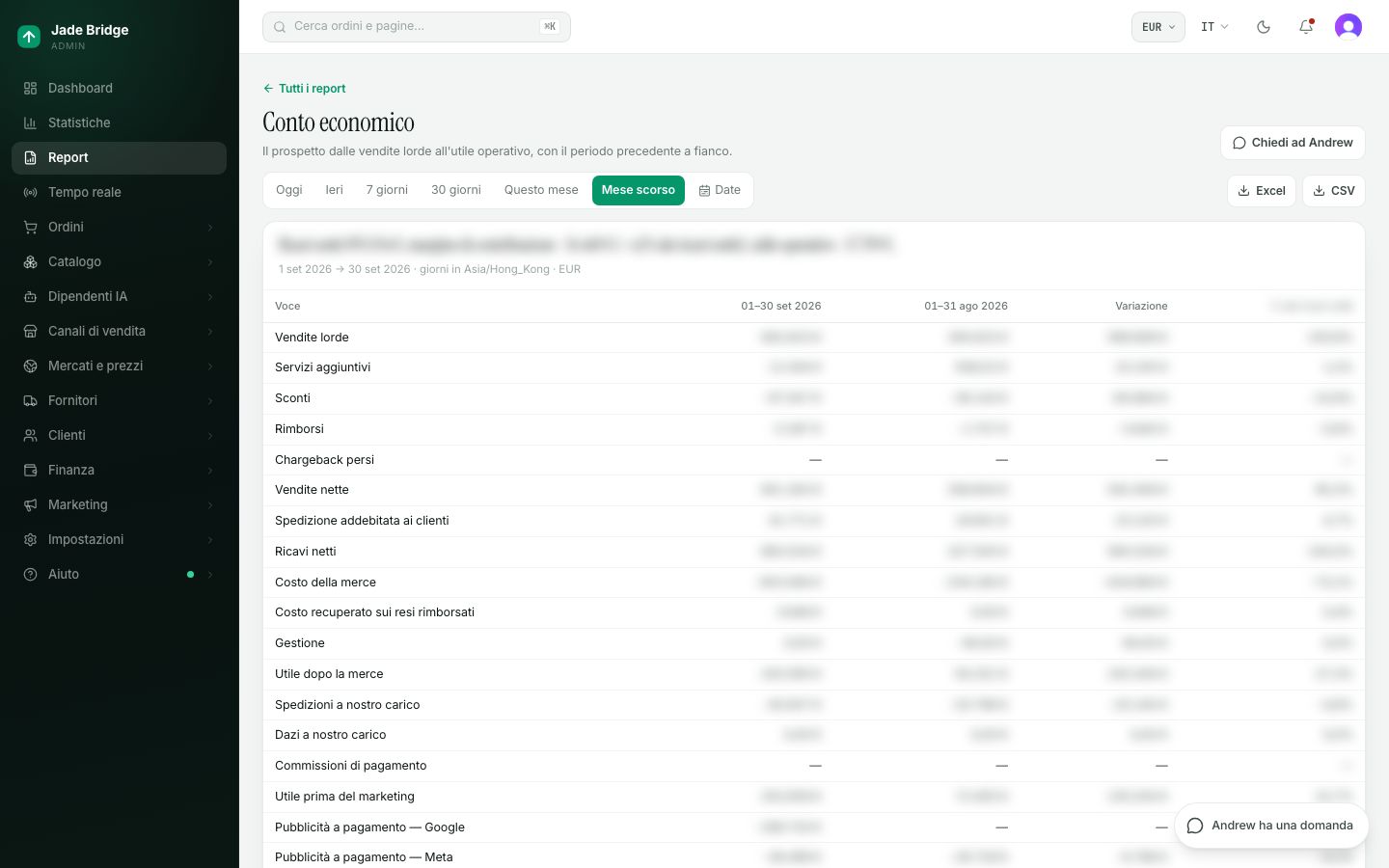Click the Costo della merce row label

pos(325,583)
